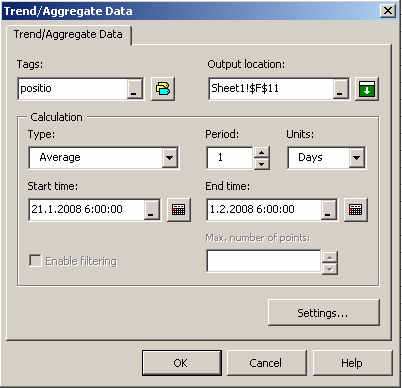This screenshot has height=388, width=402.
Task: Open the Settings... dialog
Action: point(323,313)
